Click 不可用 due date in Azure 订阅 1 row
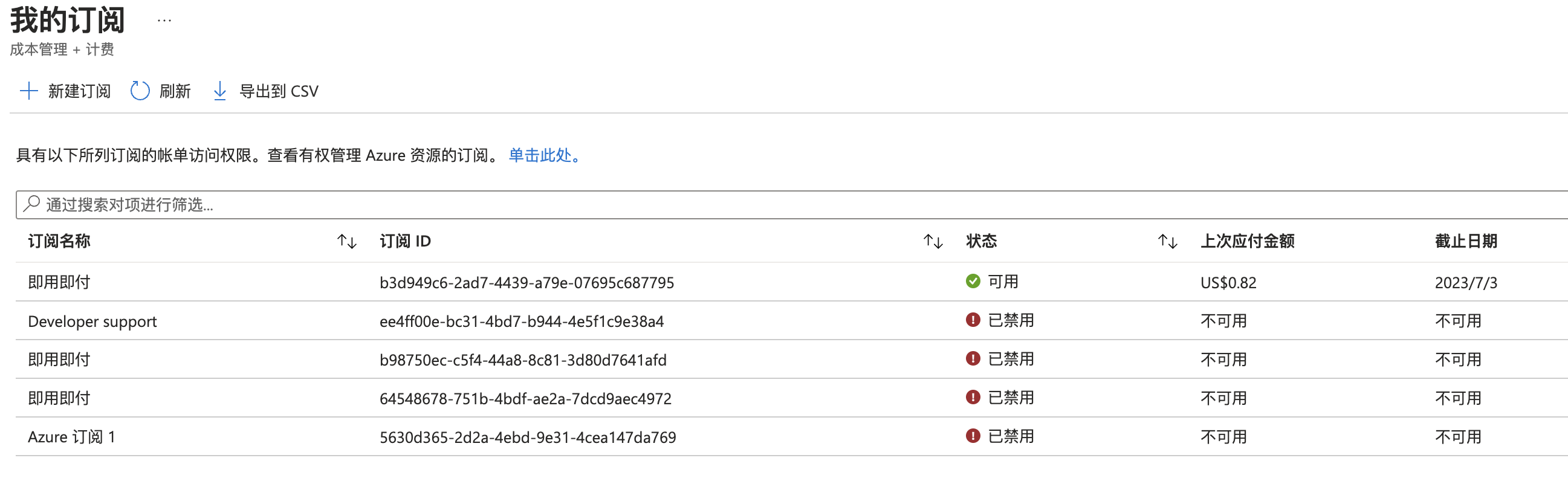The width and height of the screenshot is (1568, 481). tap(1458, 437)
